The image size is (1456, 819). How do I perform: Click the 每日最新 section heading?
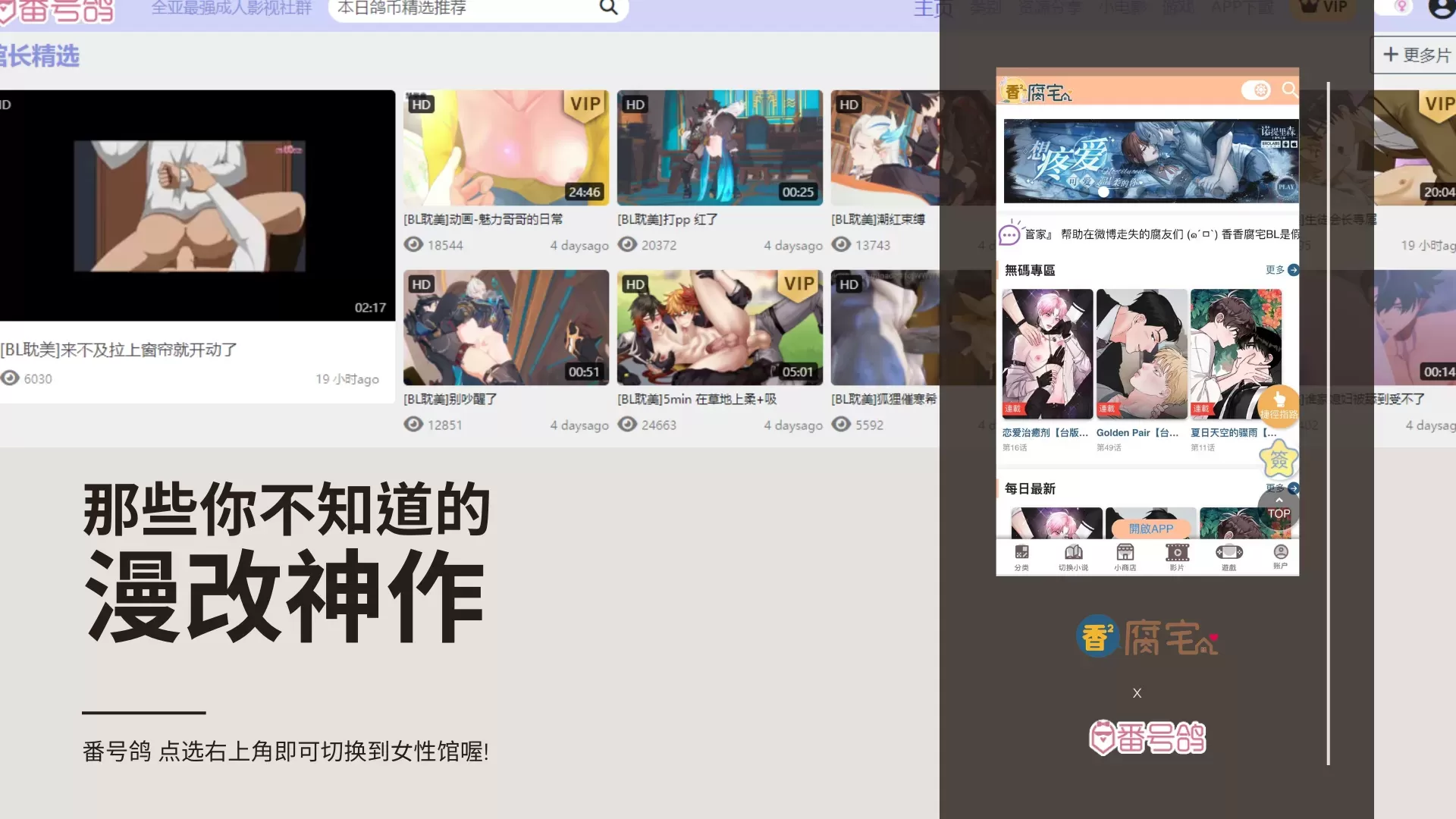click(x=1030, y=489)
